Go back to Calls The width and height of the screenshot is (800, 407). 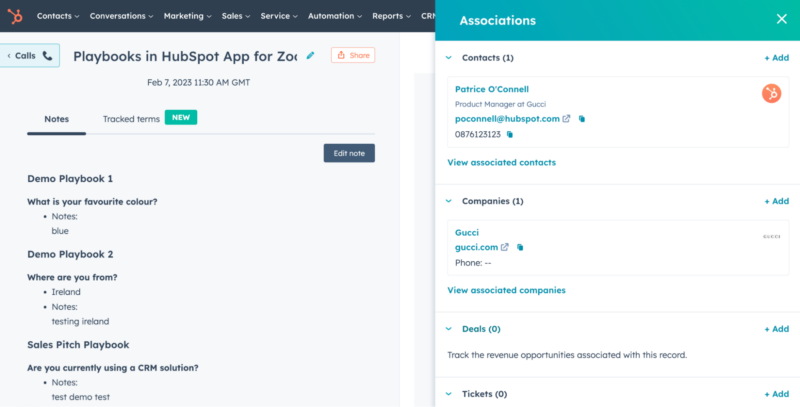pos(30,56)
